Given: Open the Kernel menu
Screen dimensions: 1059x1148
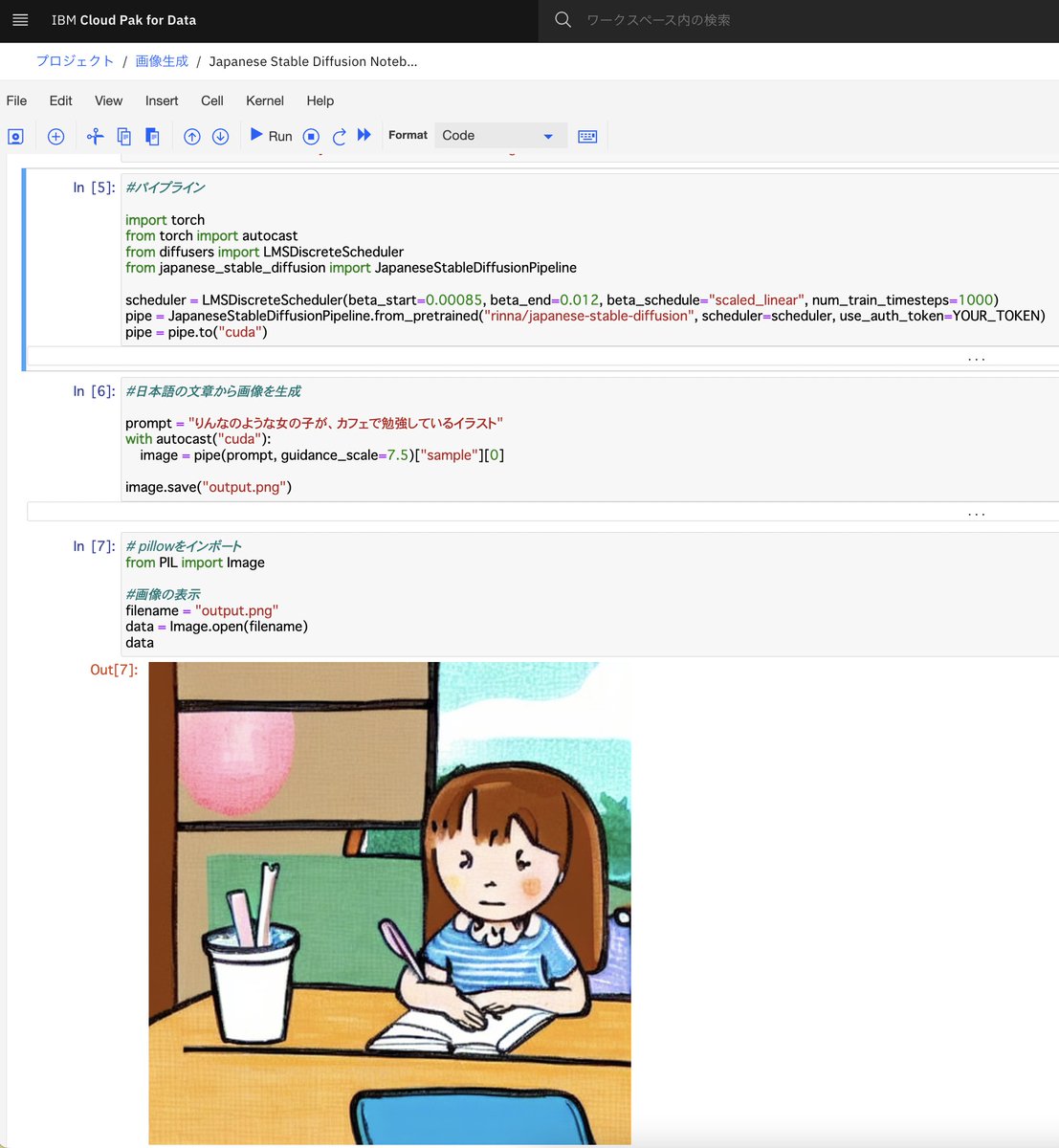Looking at the screenshot, I should [265, 100].
